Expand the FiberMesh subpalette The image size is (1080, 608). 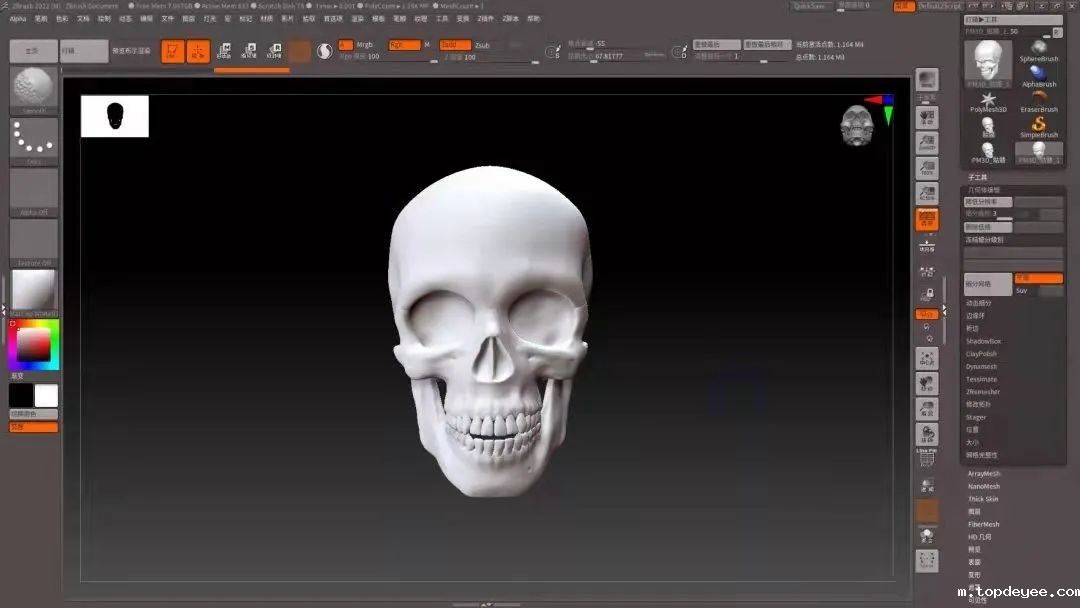coord(983,524)
